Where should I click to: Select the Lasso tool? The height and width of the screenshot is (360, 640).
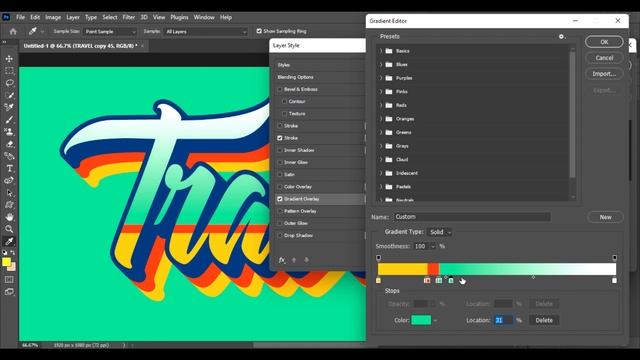point(9,83)
